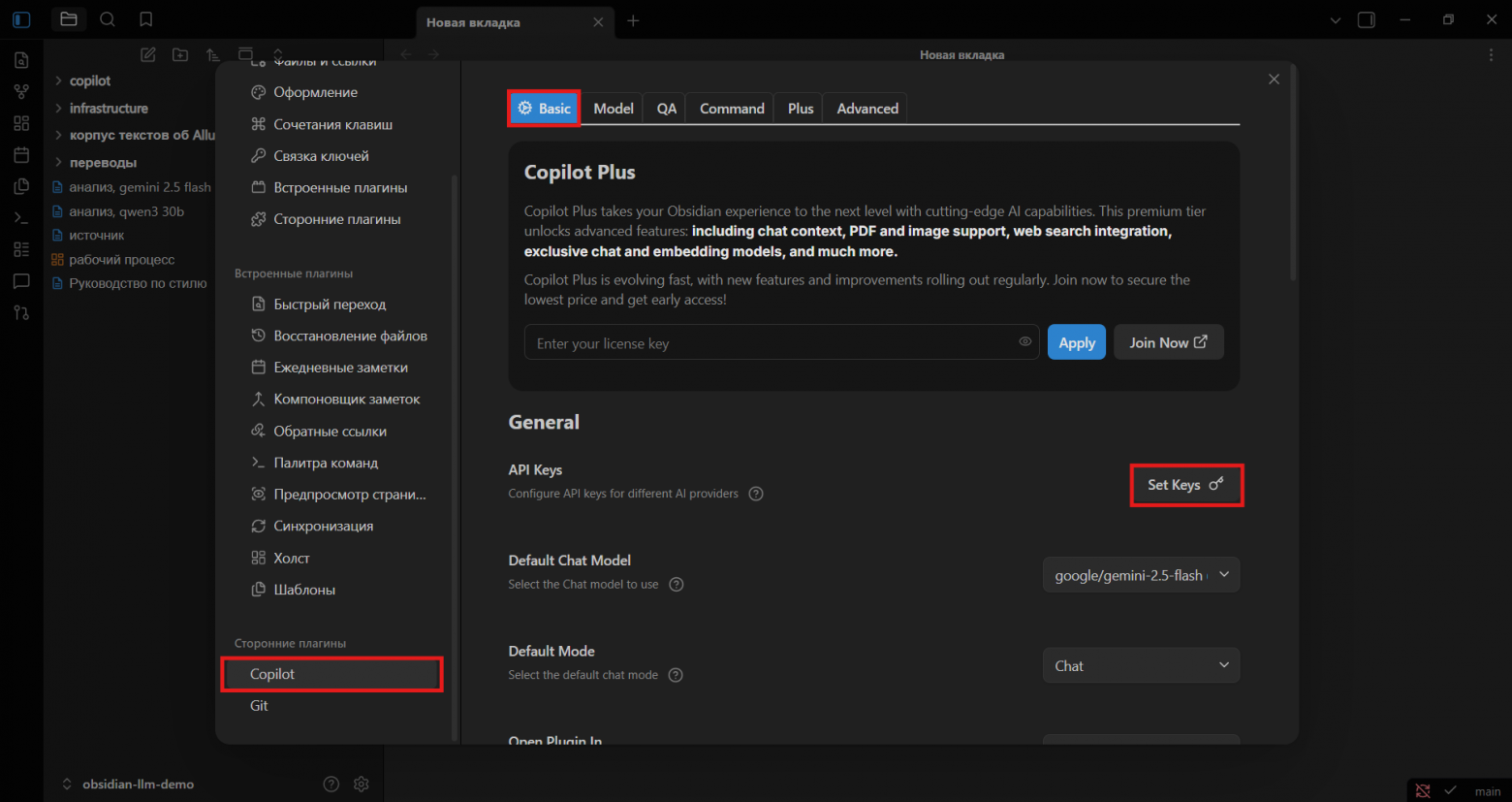Open the Git source control ribbon icon

click(21, 312)
